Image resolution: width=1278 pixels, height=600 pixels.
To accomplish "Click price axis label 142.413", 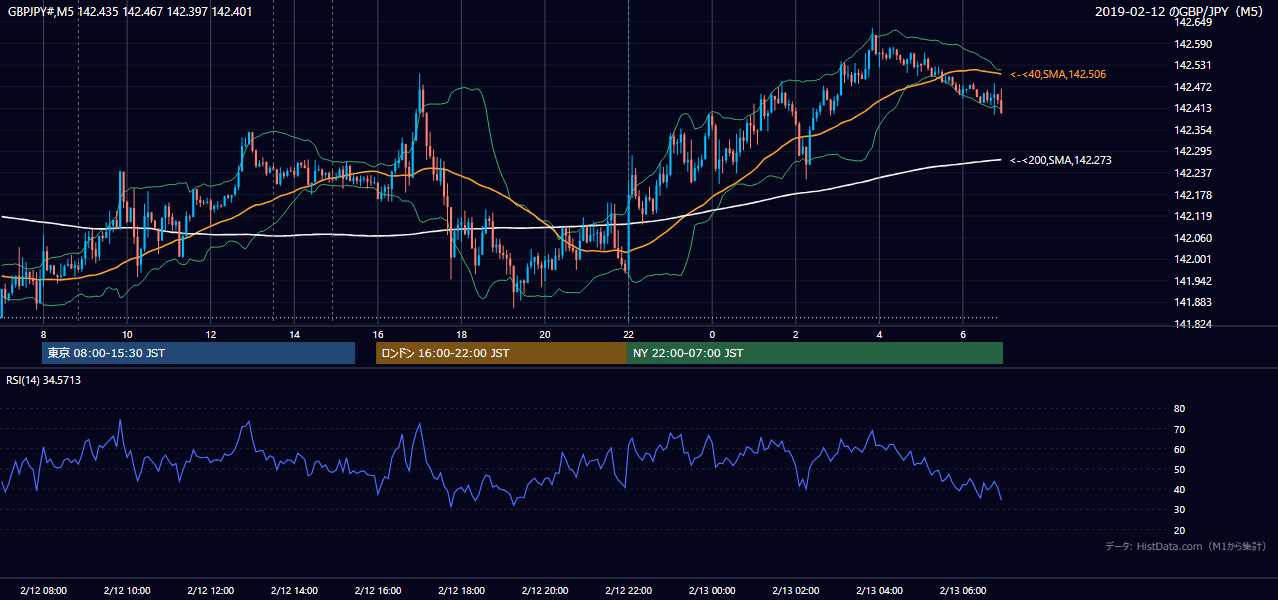I will [x=1192, y=108].
